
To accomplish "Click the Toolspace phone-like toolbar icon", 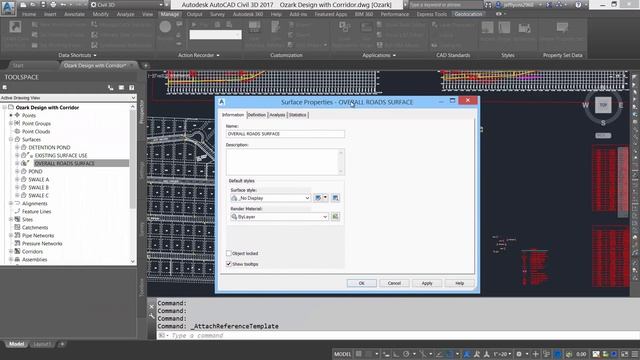I will pyautogui.click(x=111, y=88).
